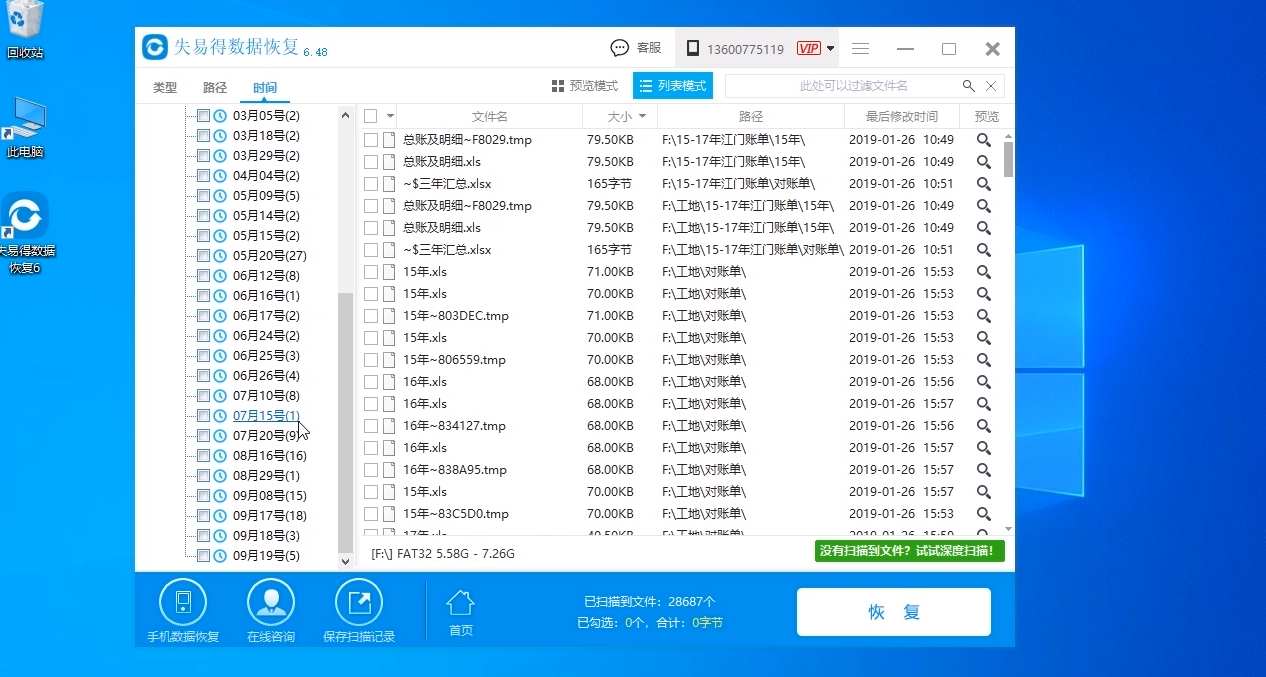The width and height of the screenshot is (1266, 677).
Task: Open dropdown arrow beside header checkbox
Action: click(x=389, y=117)
